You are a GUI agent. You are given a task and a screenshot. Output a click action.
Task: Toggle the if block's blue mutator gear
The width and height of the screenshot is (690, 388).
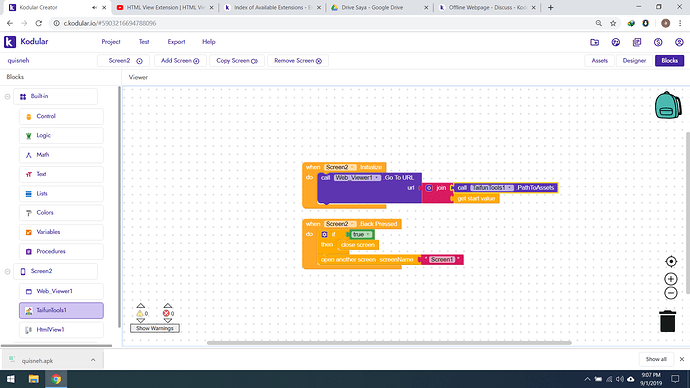(324, 234)
